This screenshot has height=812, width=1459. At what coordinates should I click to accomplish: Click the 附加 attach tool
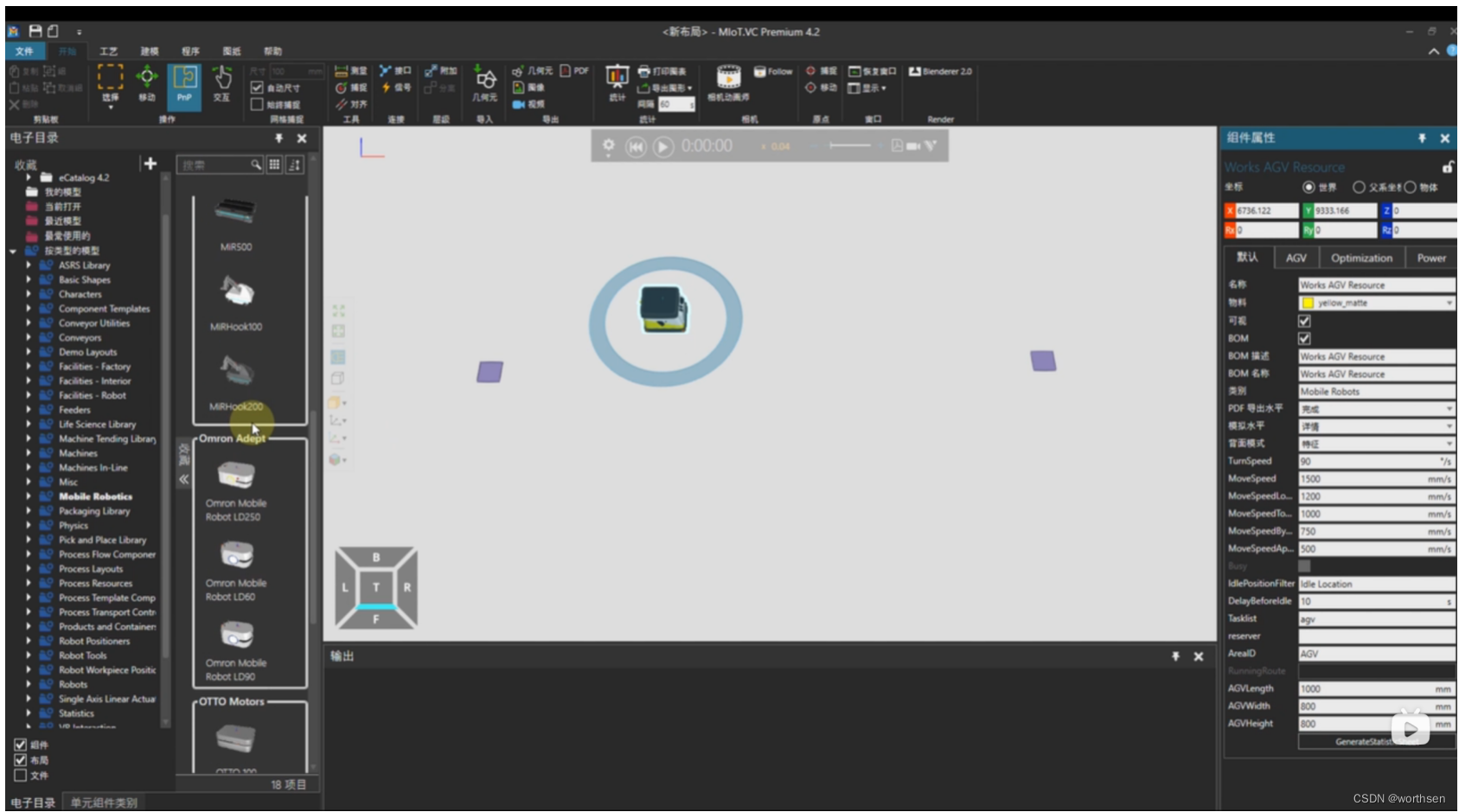click(x=441, y=71)
